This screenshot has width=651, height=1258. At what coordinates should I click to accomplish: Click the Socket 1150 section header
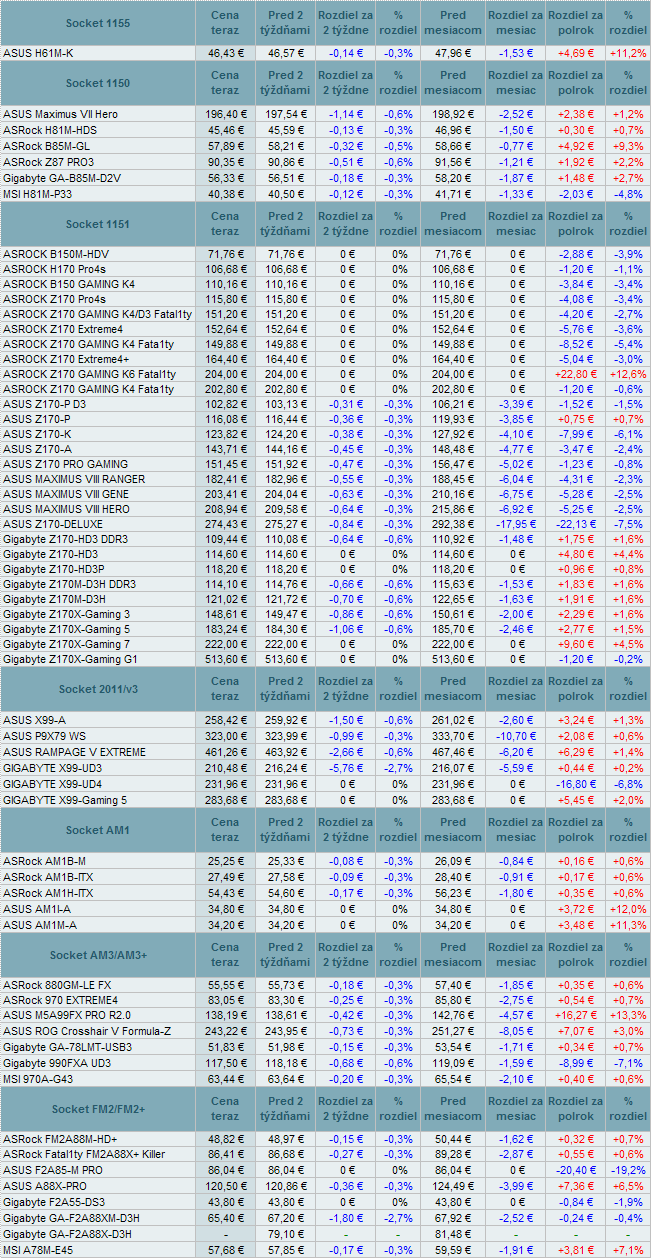(97, 83)
